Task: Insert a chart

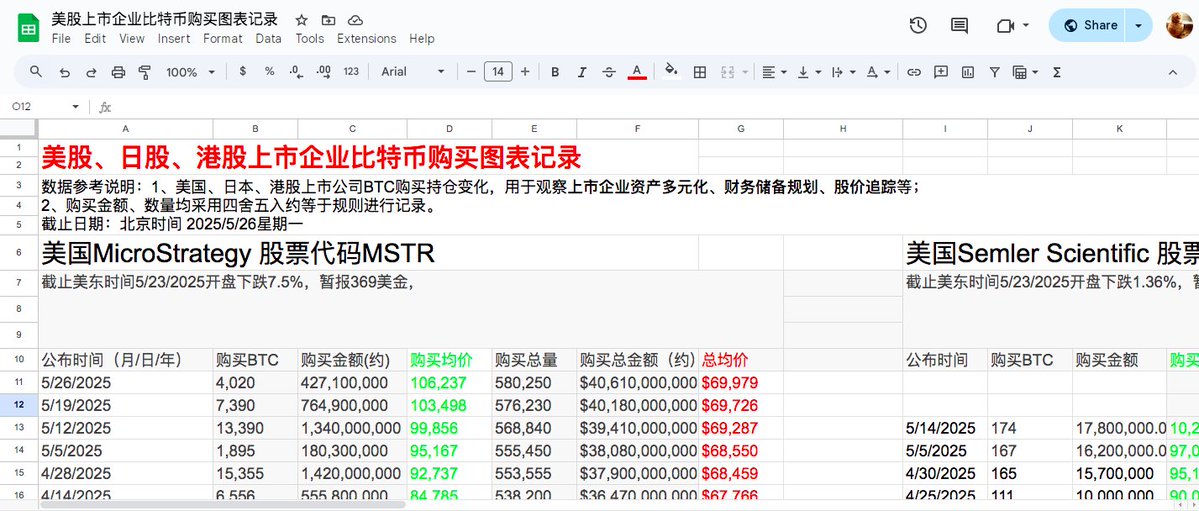Action: [968, 72]
